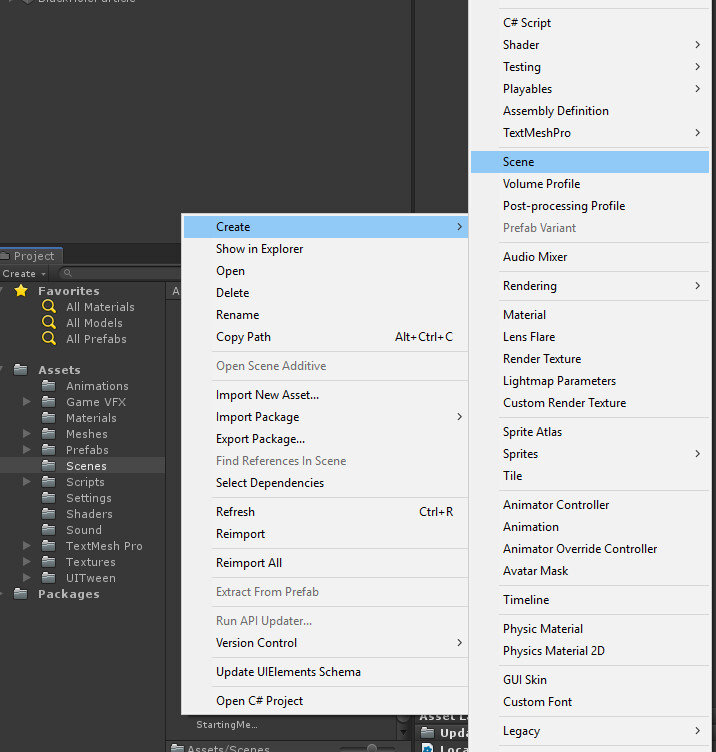
Task: Click the Scenes folder icon
Action: [48, 465]
